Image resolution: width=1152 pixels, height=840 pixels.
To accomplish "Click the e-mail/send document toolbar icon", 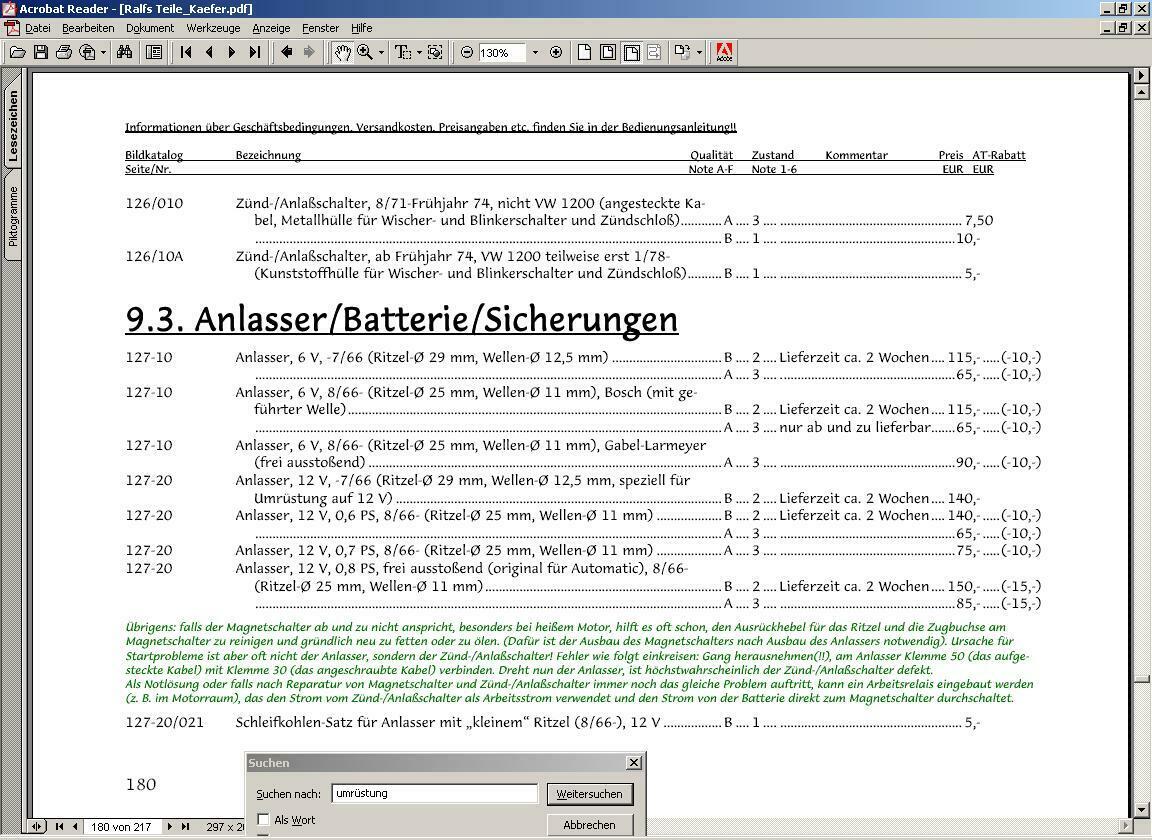I will (x=87, y=52).
